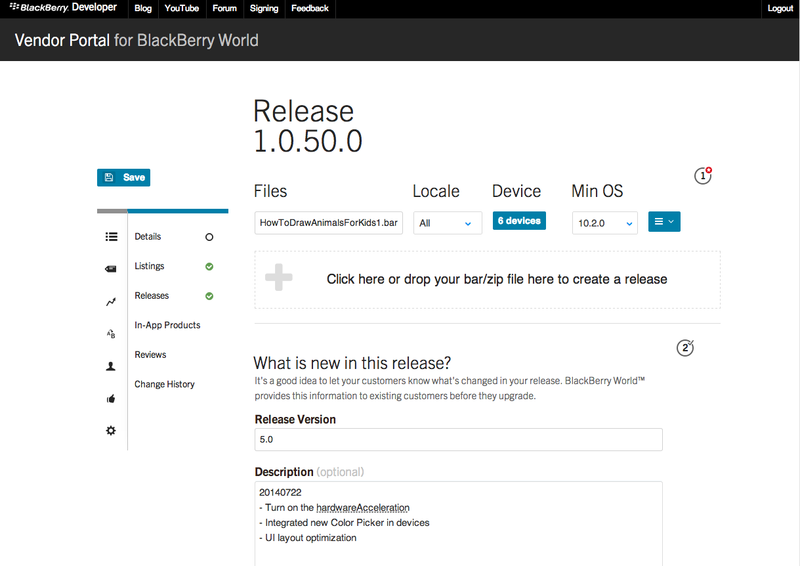Image resolution: width=800 pixels, height=566 pixels.
Task: Click the thumbs-up icon in the sidebar
Action: [111, 399]
